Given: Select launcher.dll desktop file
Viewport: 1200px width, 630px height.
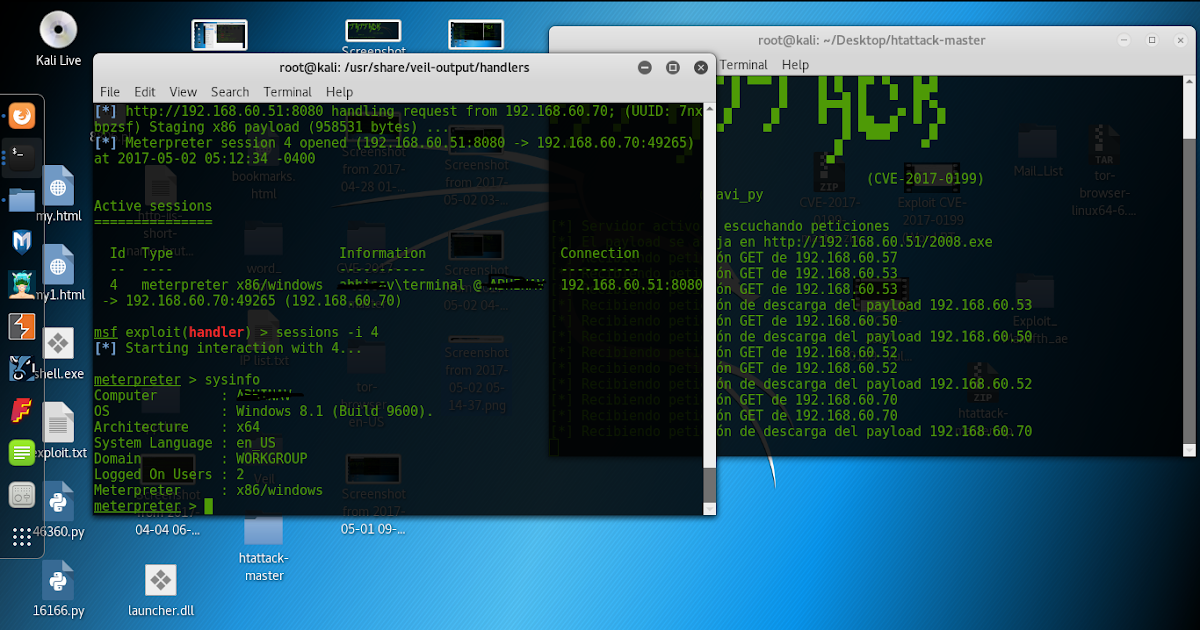Looking at the screenshot, I should [x=161, y=589].
